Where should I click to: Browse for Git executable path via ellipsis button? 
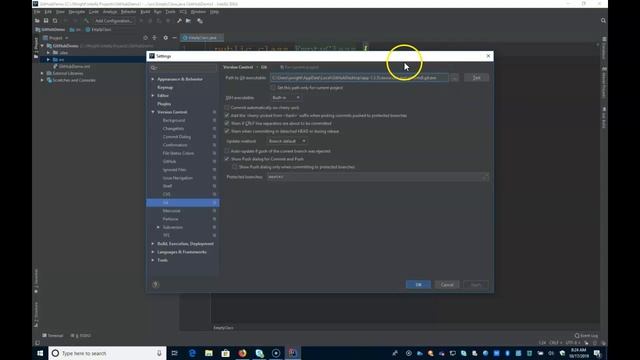coord(454,78)
